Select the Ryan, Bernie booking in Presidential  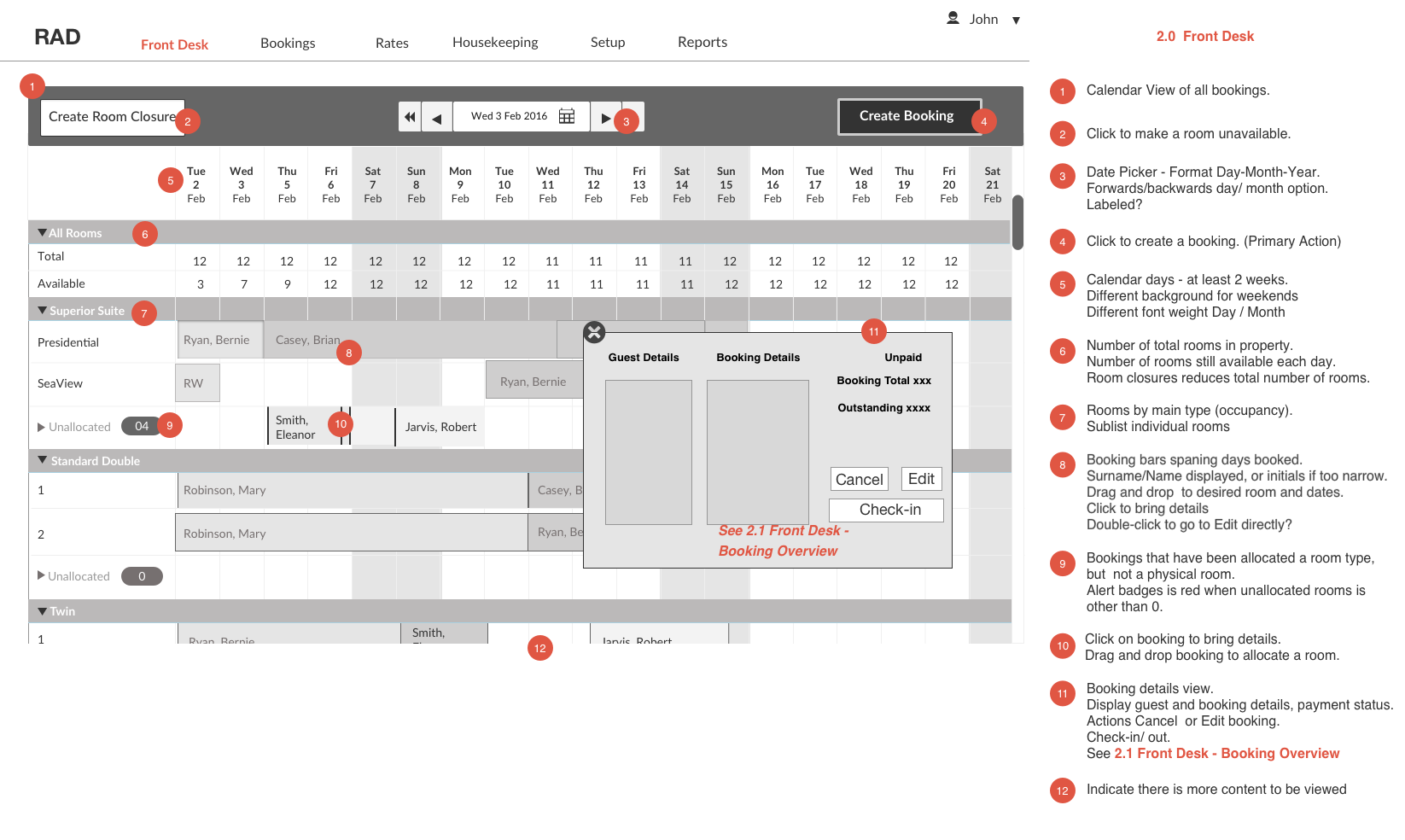[220, 340]
